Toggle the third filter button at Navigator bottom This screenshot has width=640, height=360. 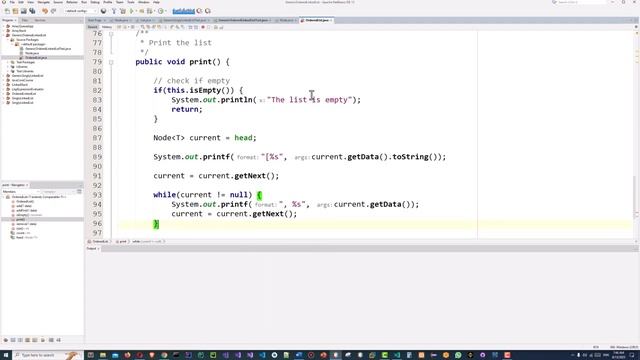20,340
